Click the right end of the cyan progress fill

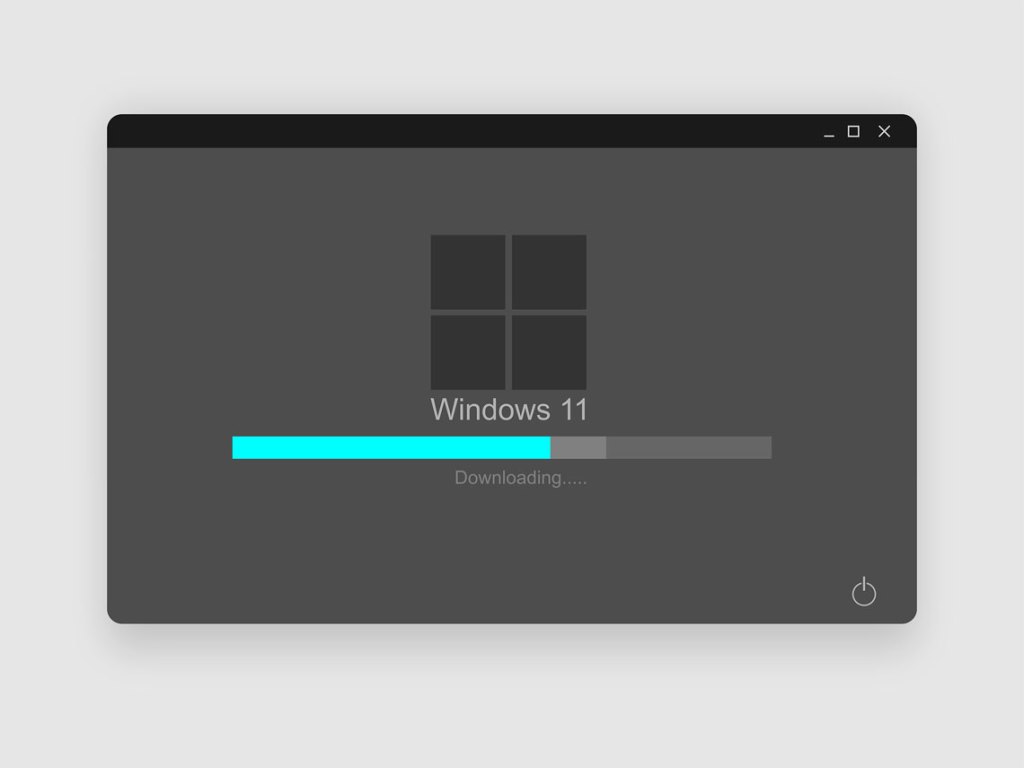[x=546, y=447]
